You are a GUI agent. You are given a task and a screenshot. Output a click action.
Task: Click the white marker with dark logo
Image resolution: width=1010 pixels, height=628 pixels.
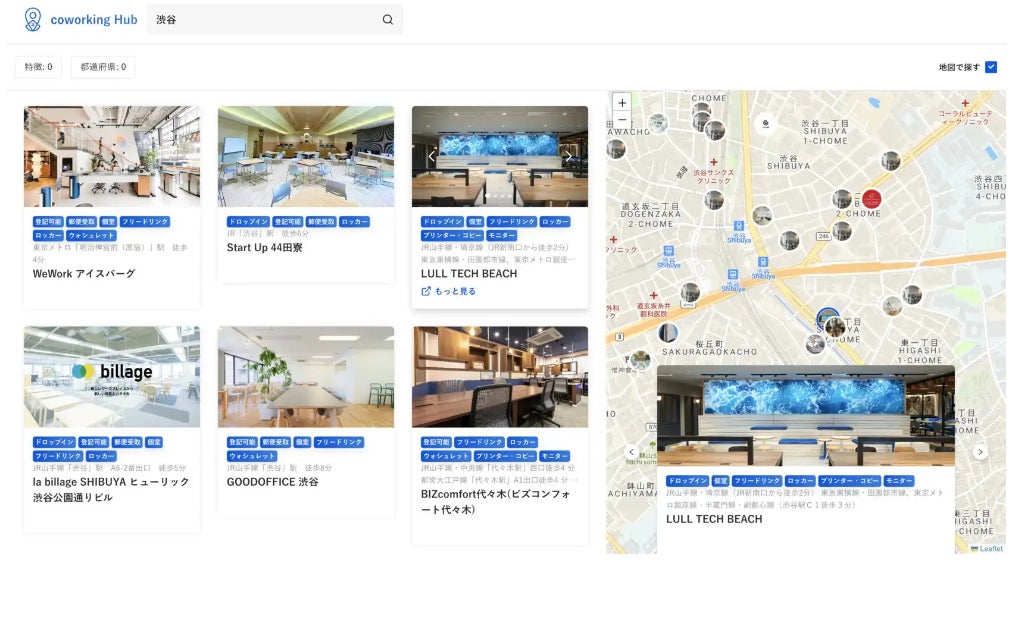pos(765,123)
